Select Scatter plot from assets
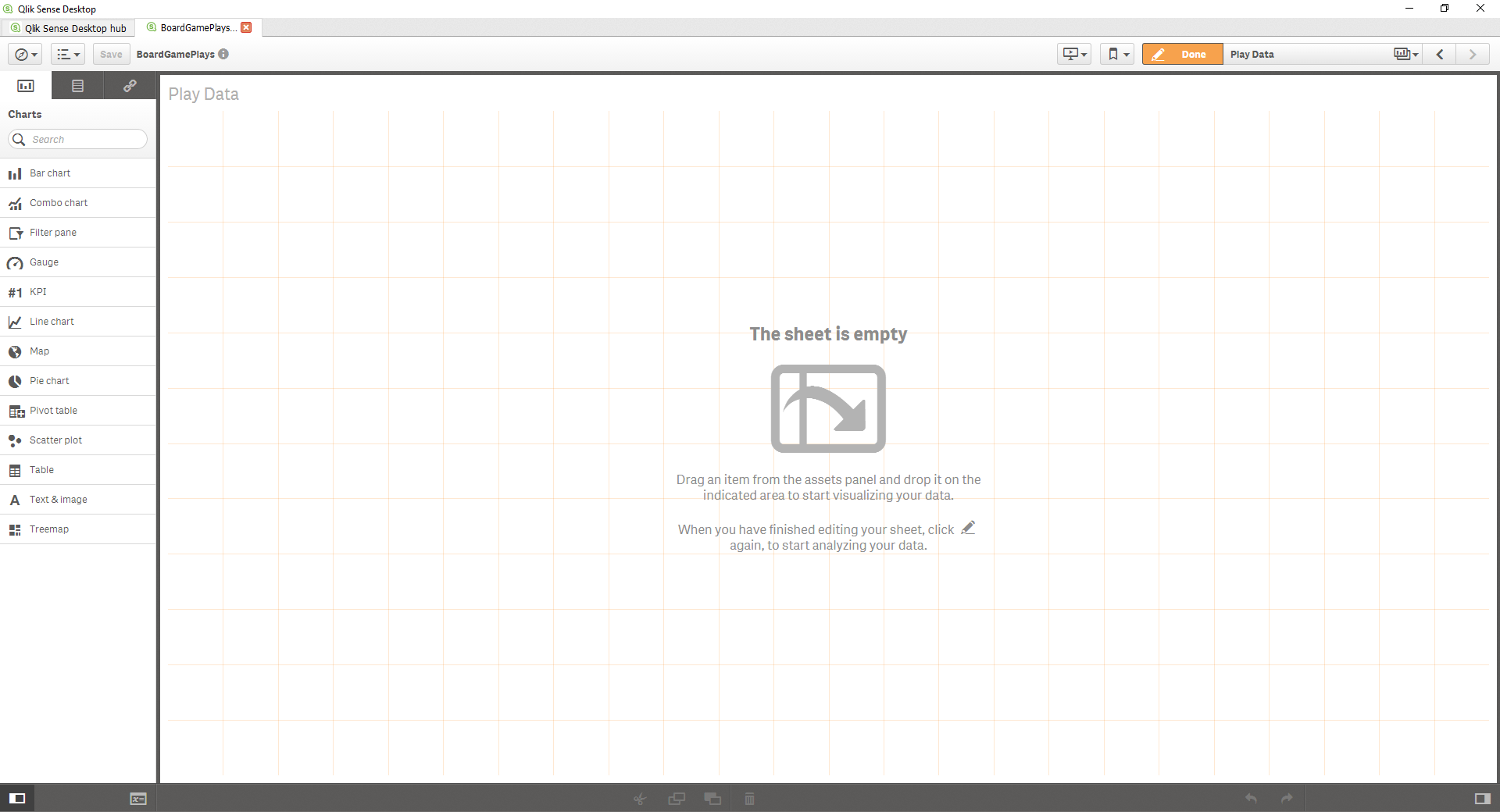The width and height of the screenshot is (1500, 812). click(x=78, y=440)
